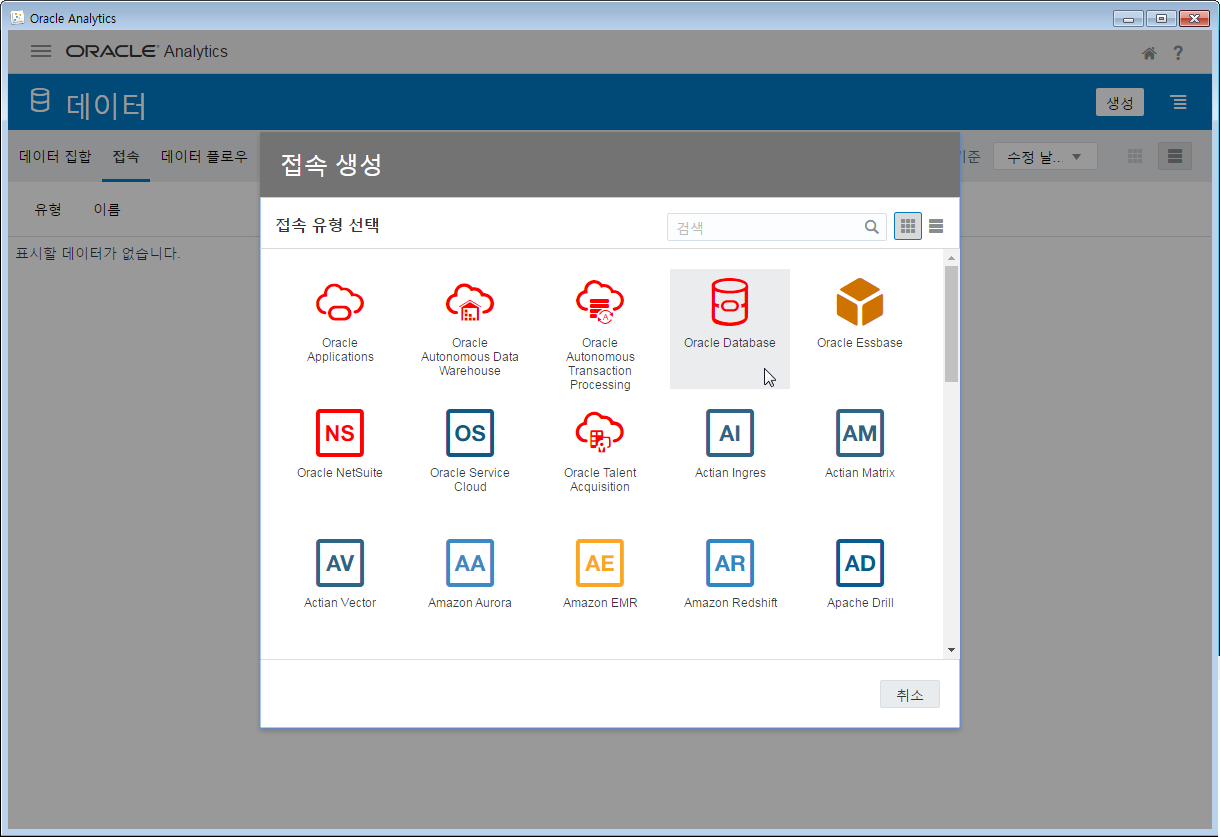Go to the Home page icon

(1150, 53)
